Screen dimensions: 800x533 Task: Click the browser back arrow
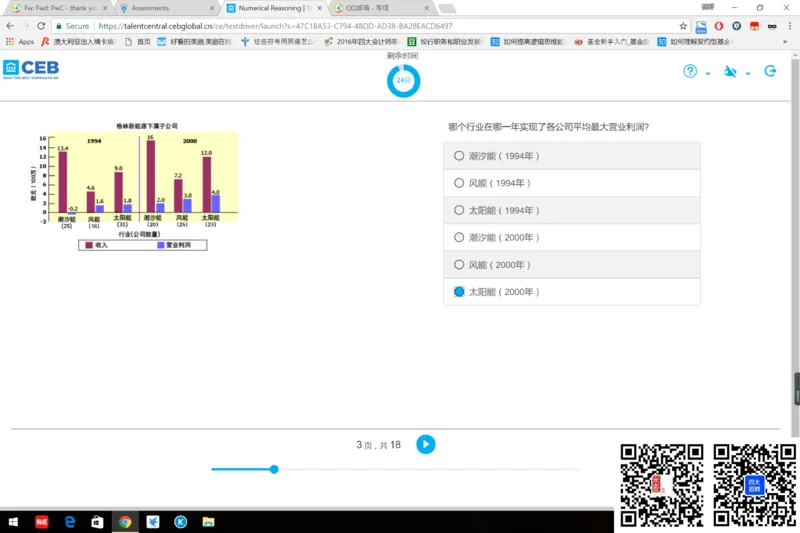pyautogui.click(x=10, y=26)
